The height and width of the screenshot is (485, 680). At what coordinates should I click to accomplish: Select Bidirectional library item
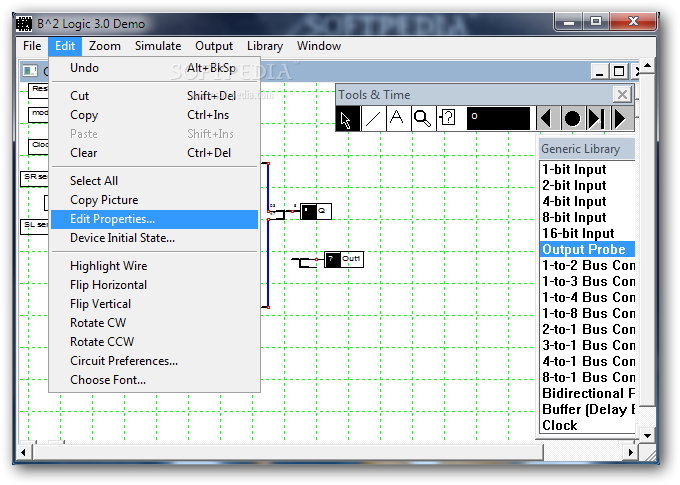[x=588, y=393]
